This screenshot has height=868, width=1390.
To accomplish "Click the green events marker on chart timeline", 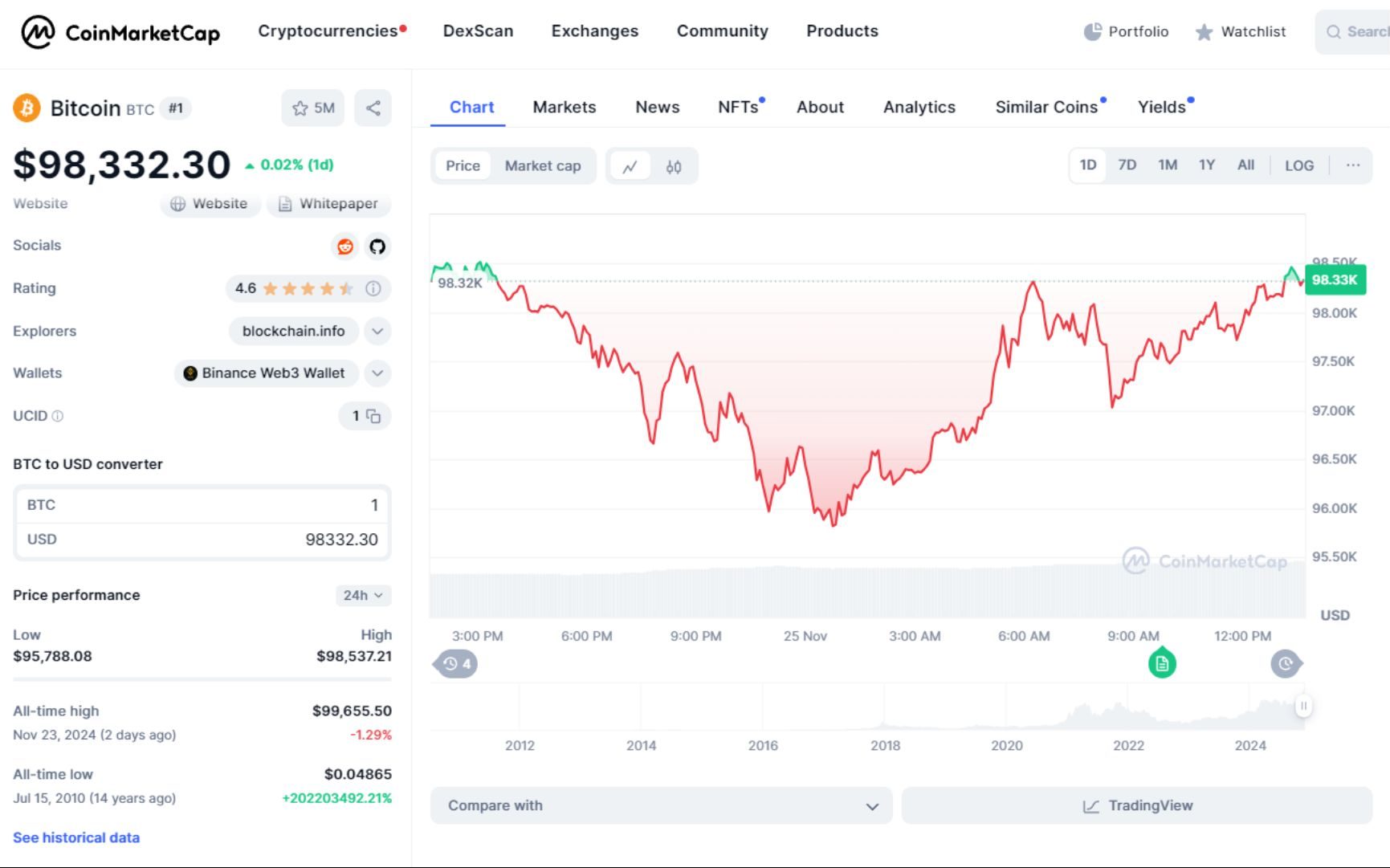I will click(x=1161, y=663).
